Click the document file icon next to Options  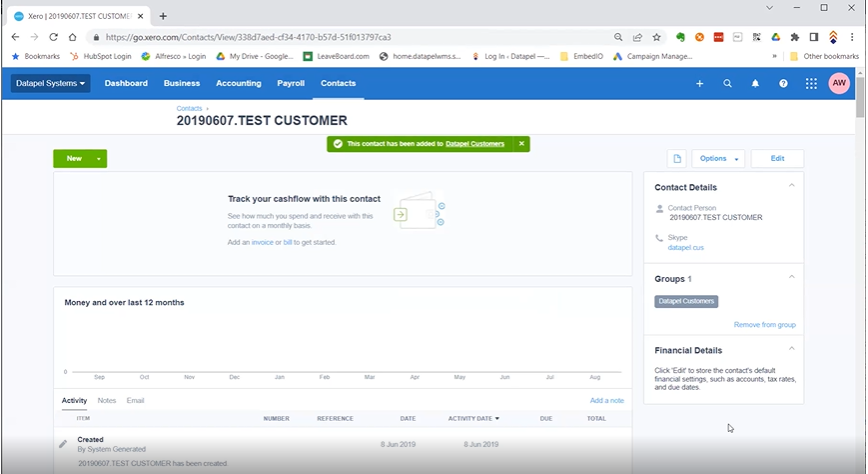point(677,158)
